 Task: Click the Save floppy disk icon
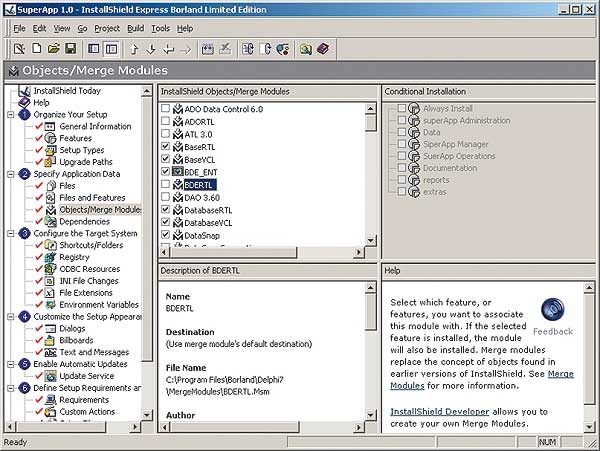pos(70,49)
